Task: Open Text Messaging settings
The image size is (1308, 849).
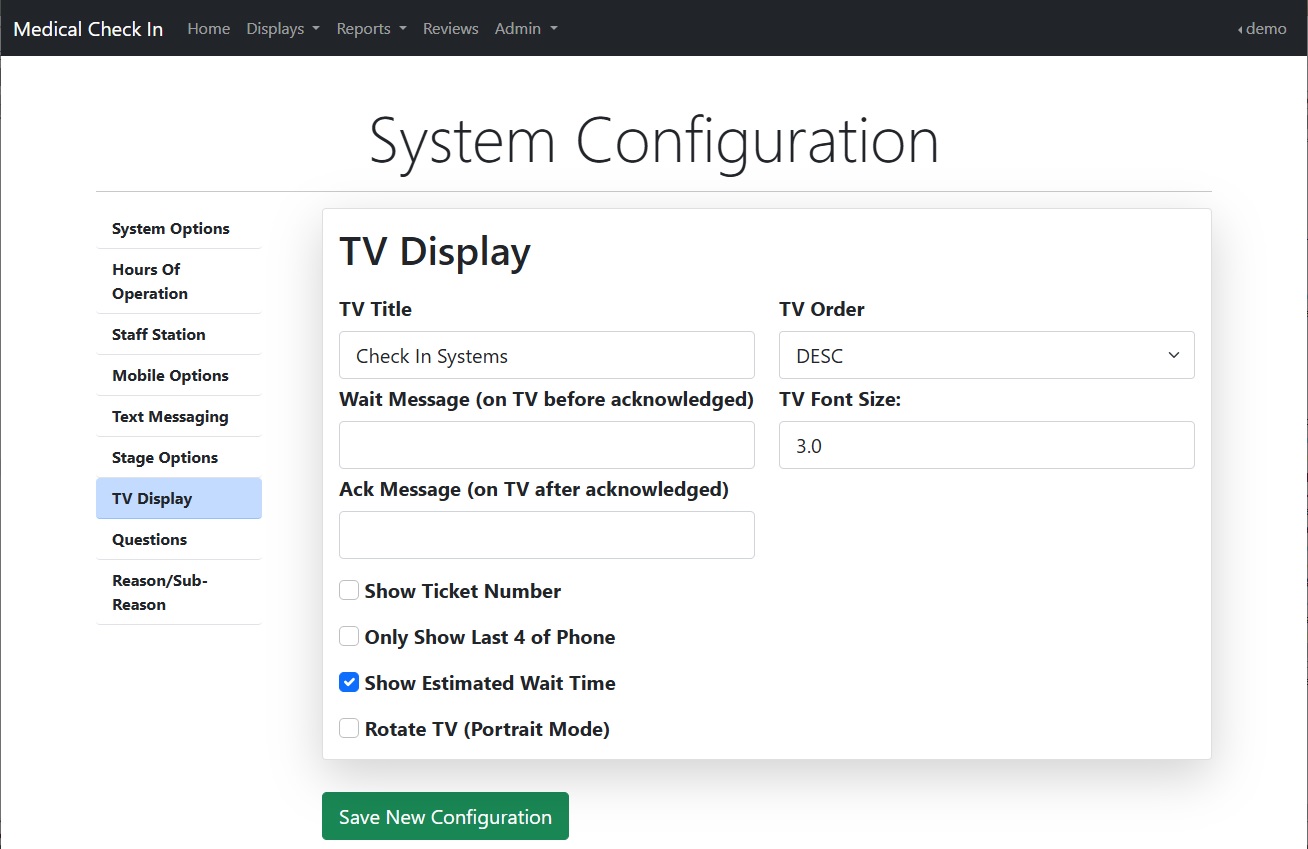Action: click(x=179, y=416)
